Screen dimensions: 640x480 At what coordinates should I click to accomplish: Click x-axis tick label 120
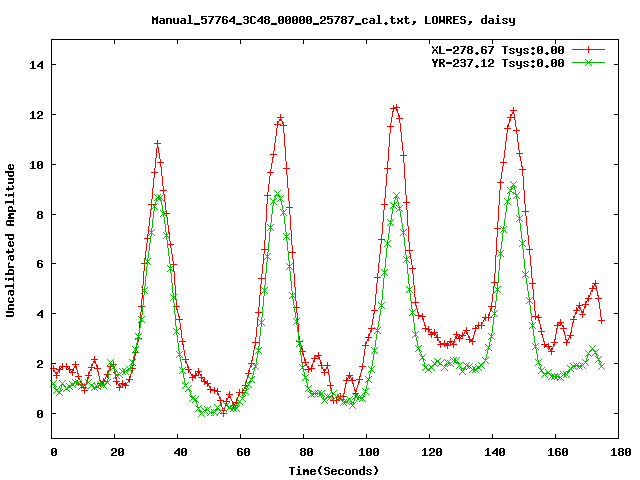(x=432, y=452)
